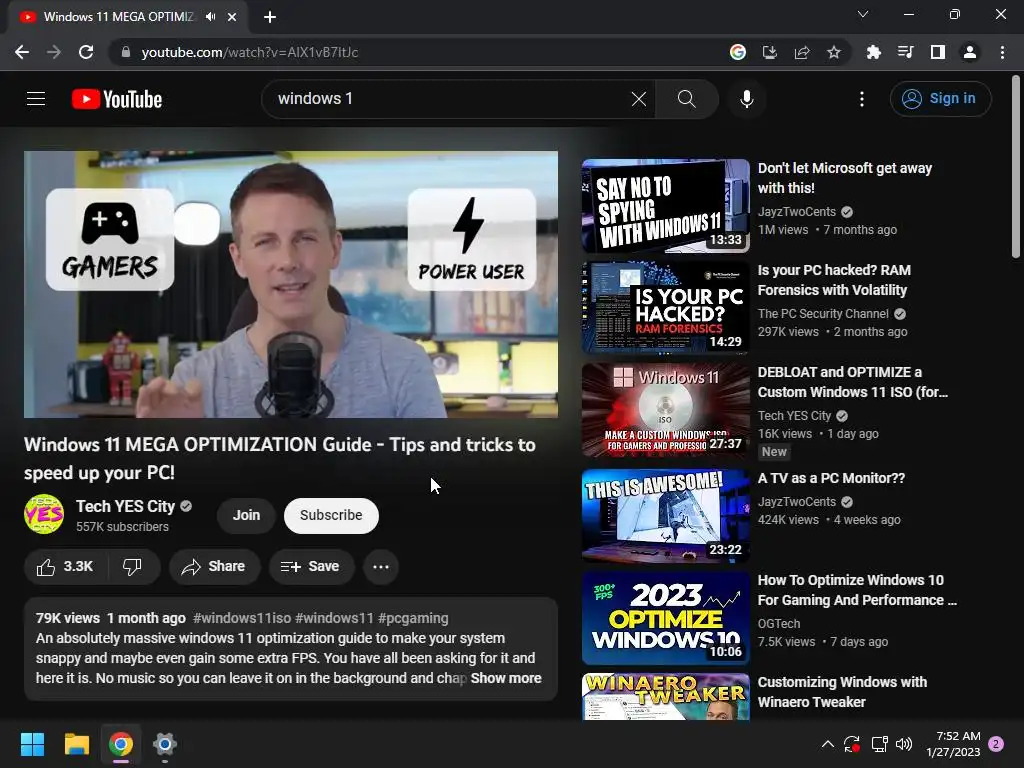This screenshot has width=1024, height=768.
Task: Open more actions ellipsis under video
Action: (x=381, y=567)
